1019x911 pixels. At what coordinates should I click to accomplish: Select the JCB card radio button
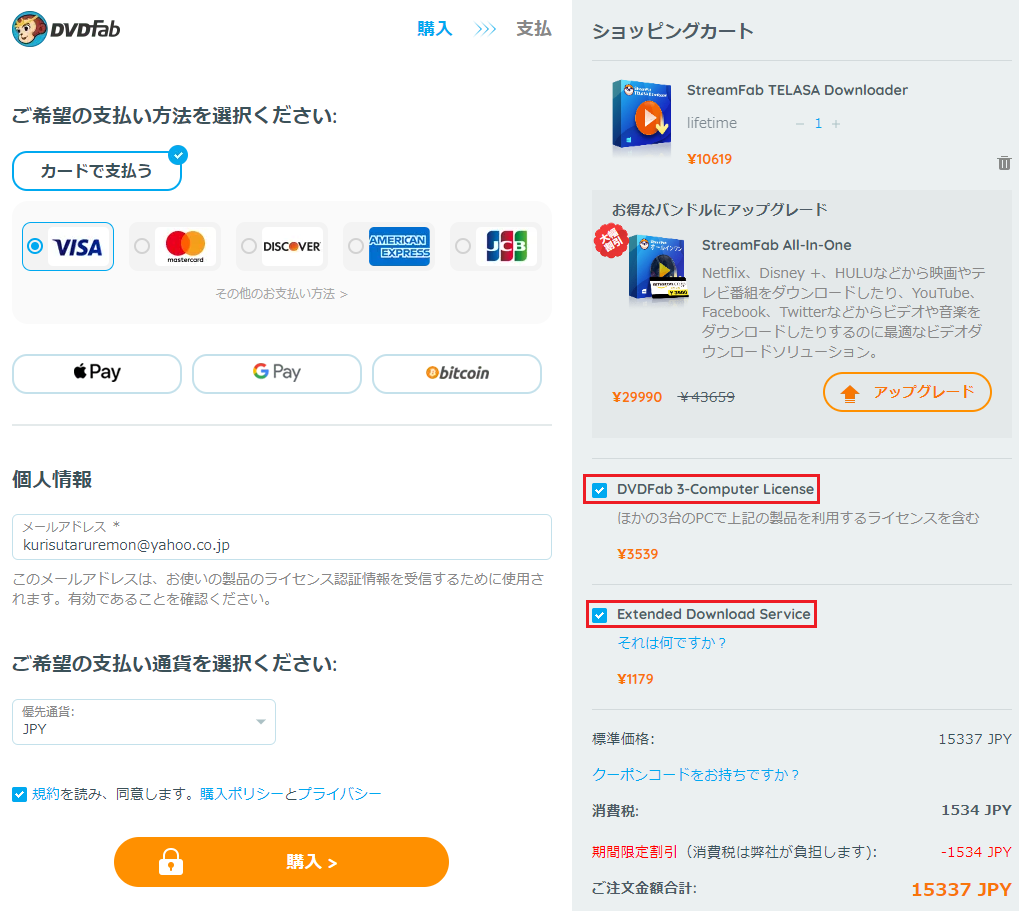[x=463, y=246]
